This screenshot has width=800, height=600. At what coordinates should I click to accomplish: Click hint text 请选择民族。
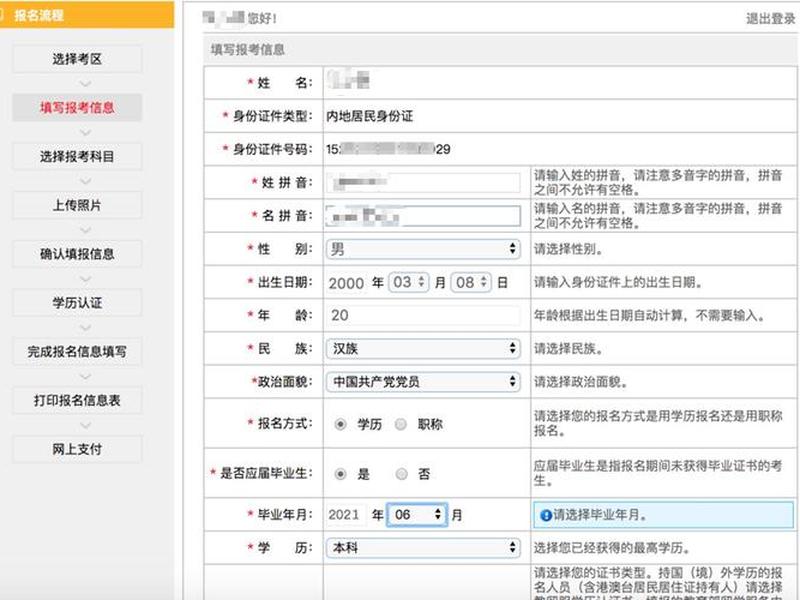(569, 349)
